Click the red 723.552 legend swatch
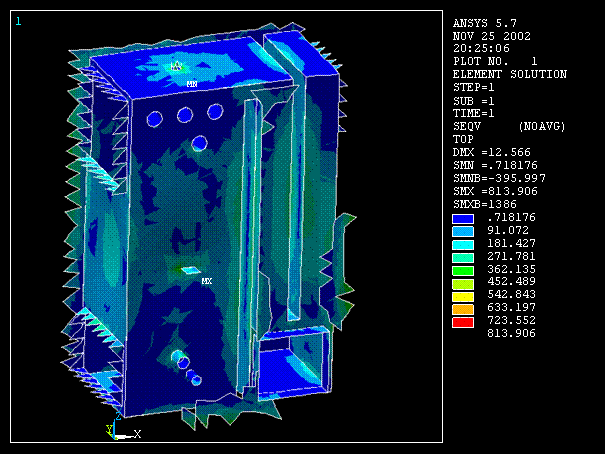This screenshot has width=605, height=454. click(463, 322)
